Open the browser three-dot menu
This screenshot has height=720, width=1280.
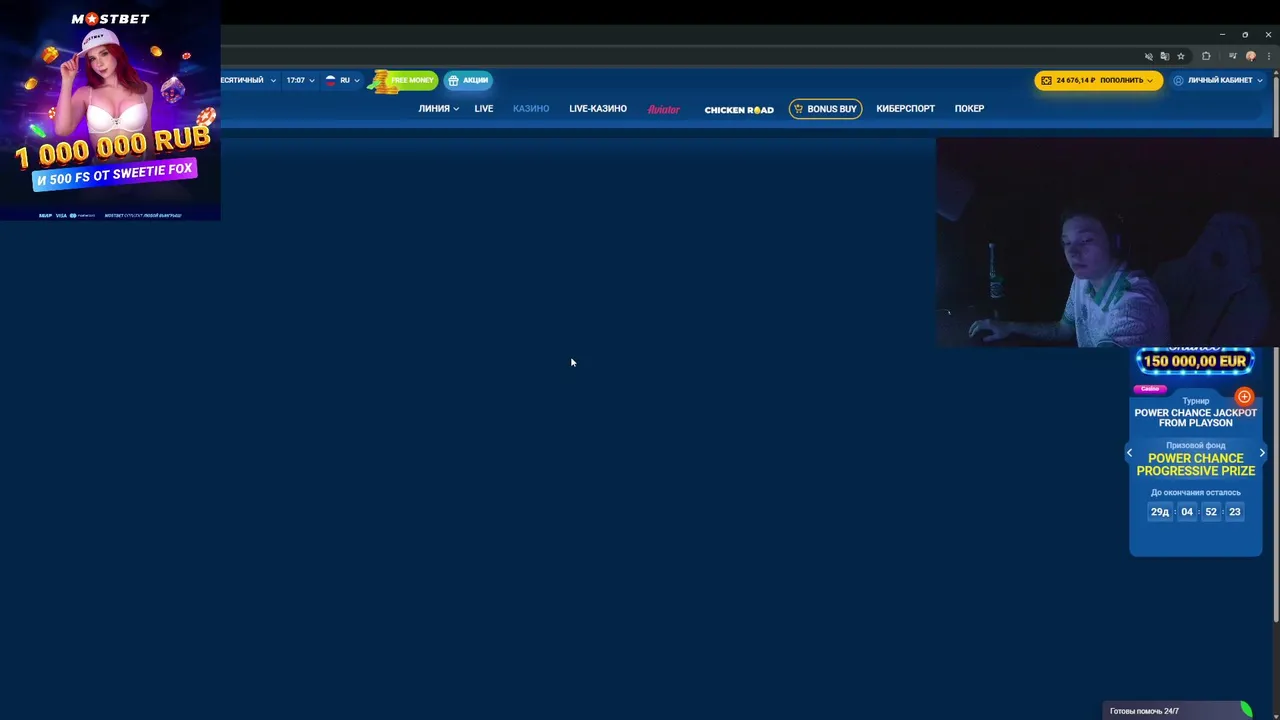[x=1268, y=56]
